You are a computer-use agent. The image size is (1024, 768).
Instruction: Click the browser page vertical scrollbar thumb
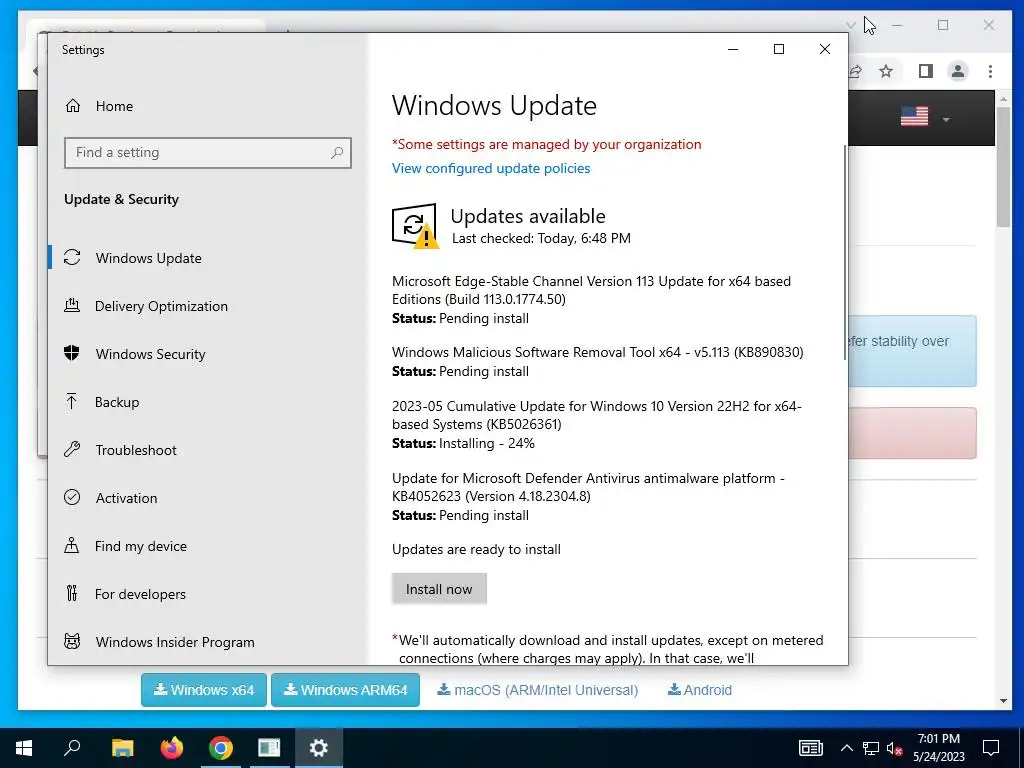pyautogui.click(x=1004, y=167)
